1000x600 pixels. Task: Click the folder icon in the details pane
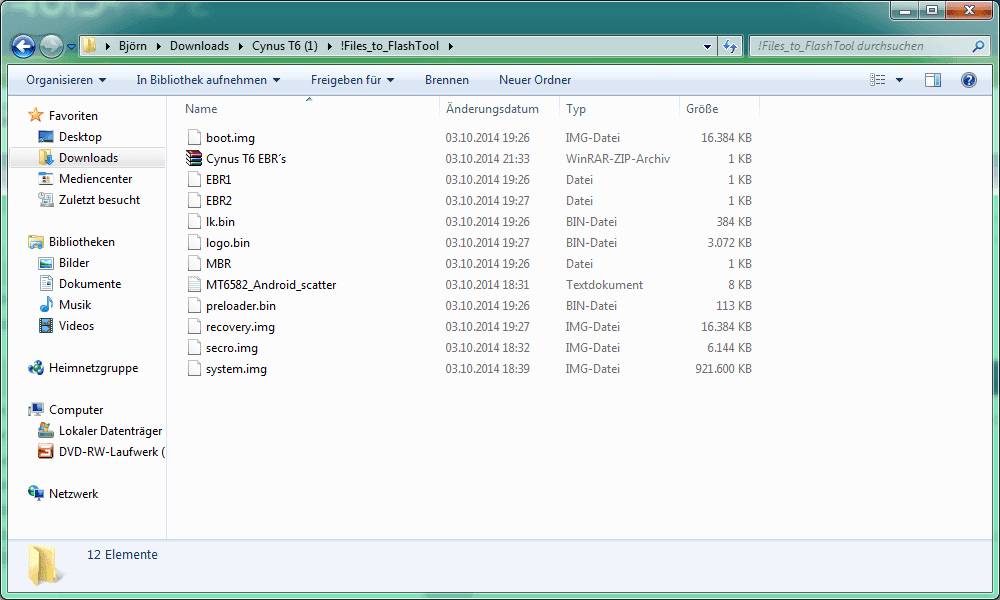44,564
